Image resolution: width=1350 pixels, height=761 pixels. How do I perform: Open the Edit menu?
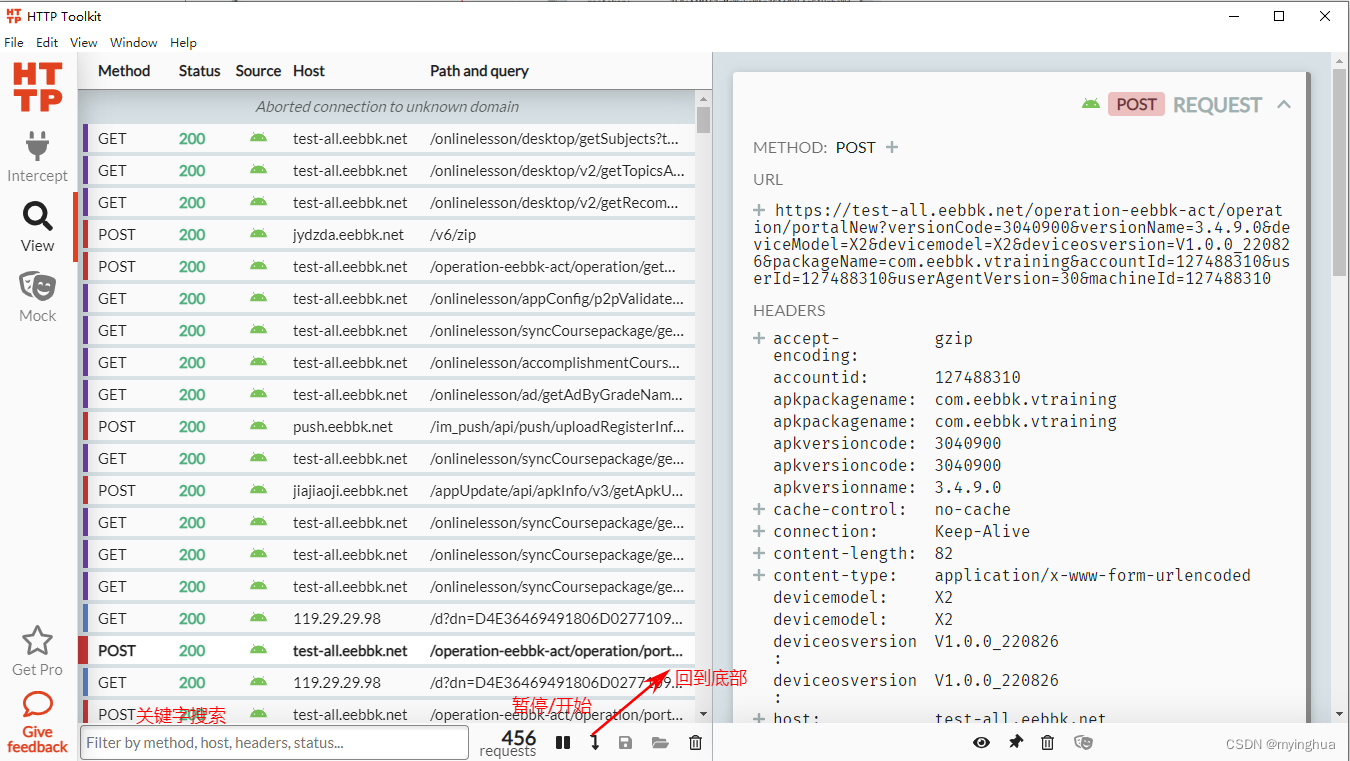pyautogui.click(x=47, y=42)
